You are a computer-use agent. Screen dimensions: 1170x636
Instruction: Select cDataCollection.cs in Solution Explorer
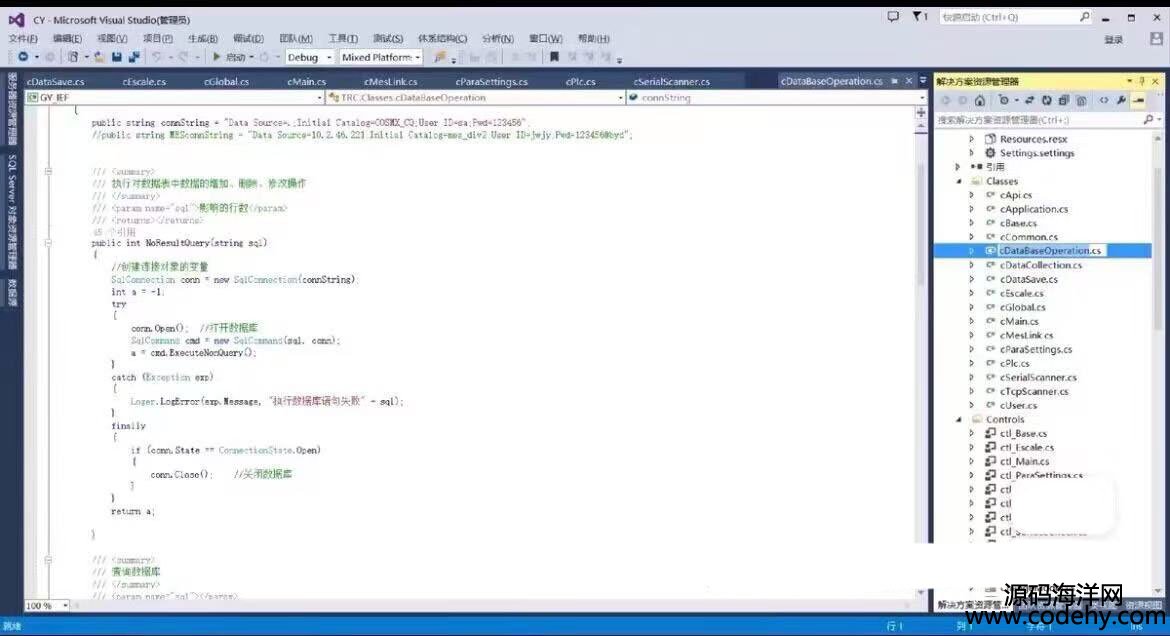coord(1041,265)
